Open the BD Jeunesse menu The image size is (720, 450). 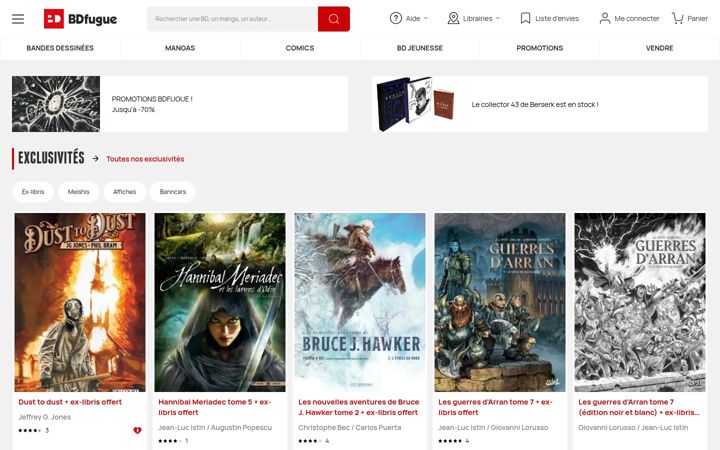420,48
